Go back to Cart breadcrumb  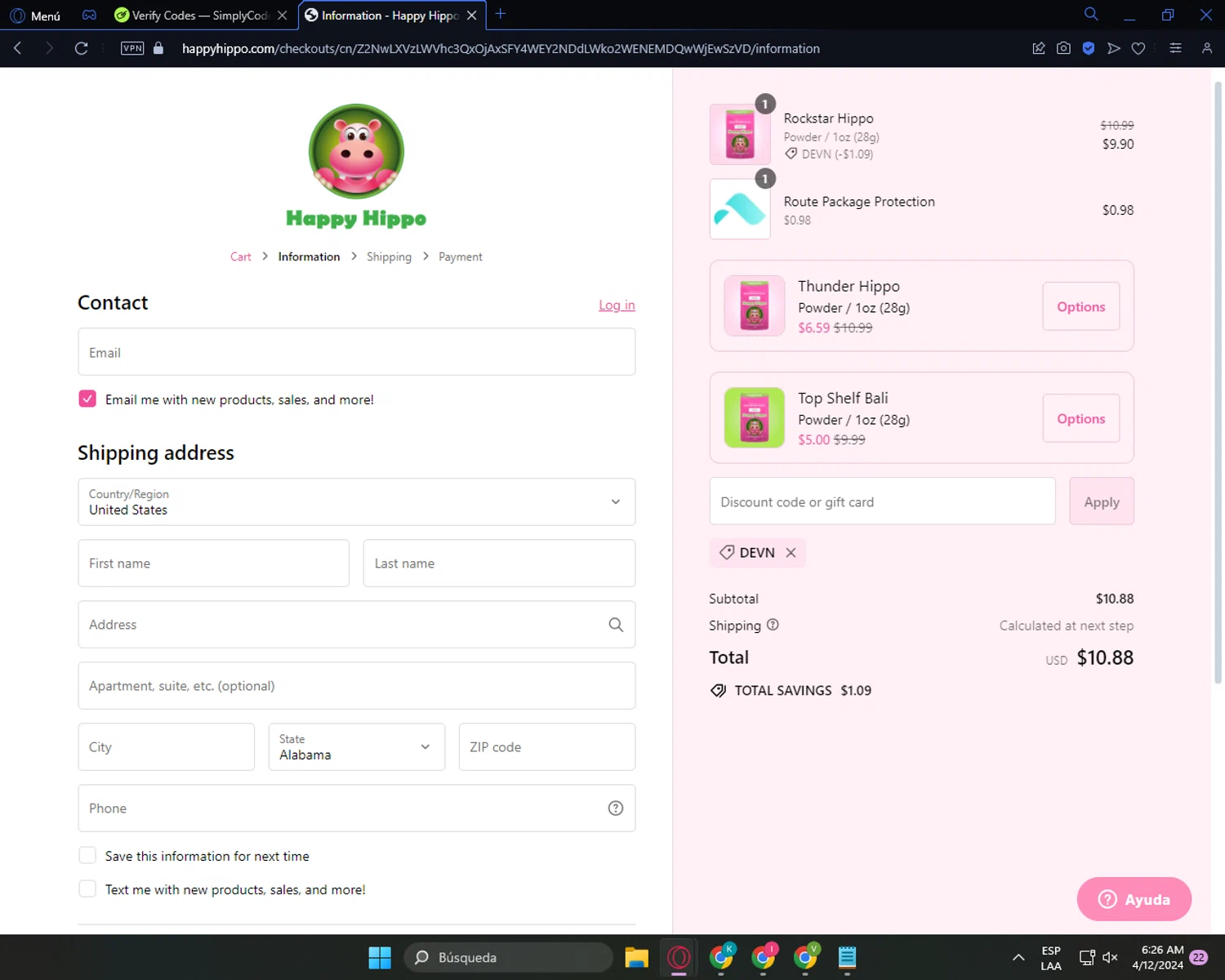point(241,256)
